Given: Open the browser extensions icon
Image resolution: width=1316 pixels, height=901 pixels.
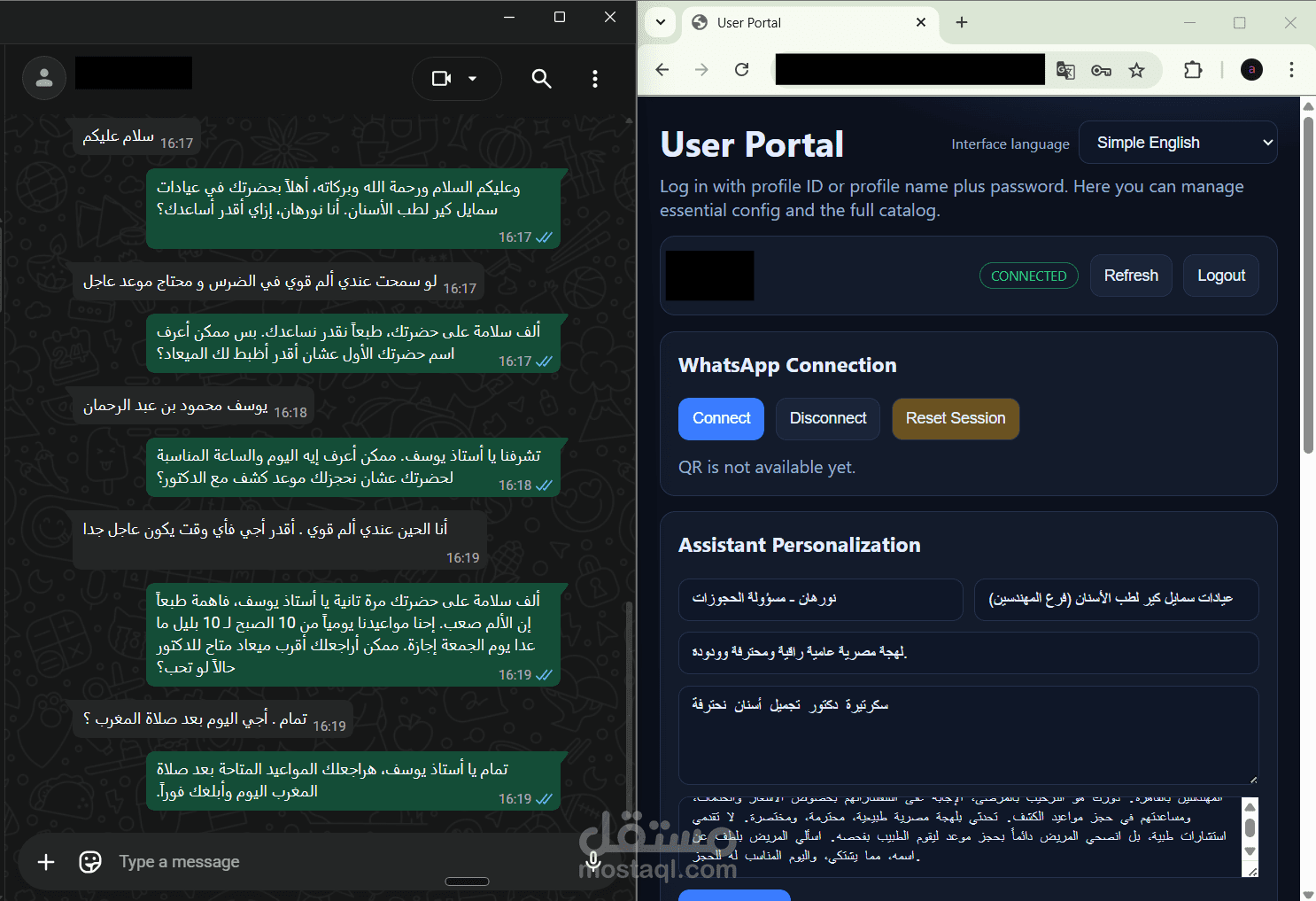Looking at the screenshot, I should [x=1193, y=70].
